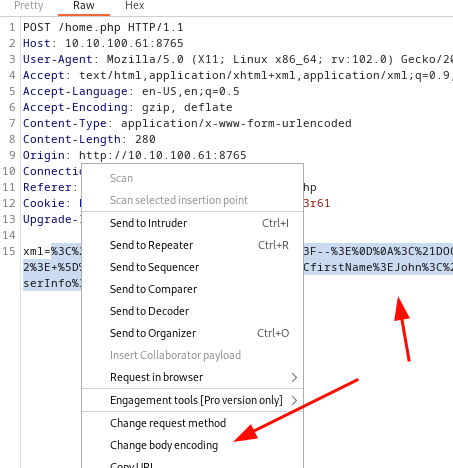The width and height of the screenshot is (453, 468).
Task: Click the POST /home.php request line
Action: pos(103,27)
